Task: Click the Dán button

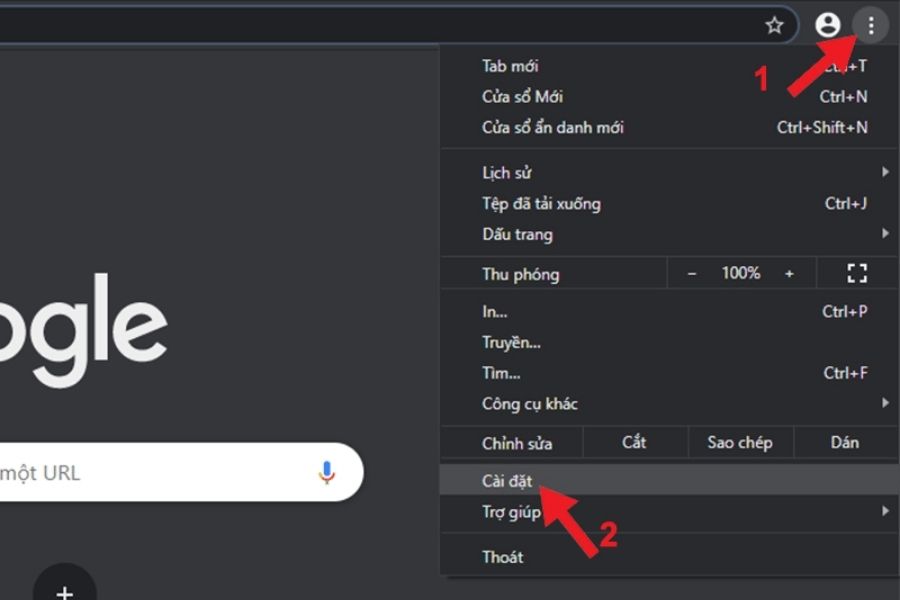Action: pyautogui.click(x=845, y=442)
